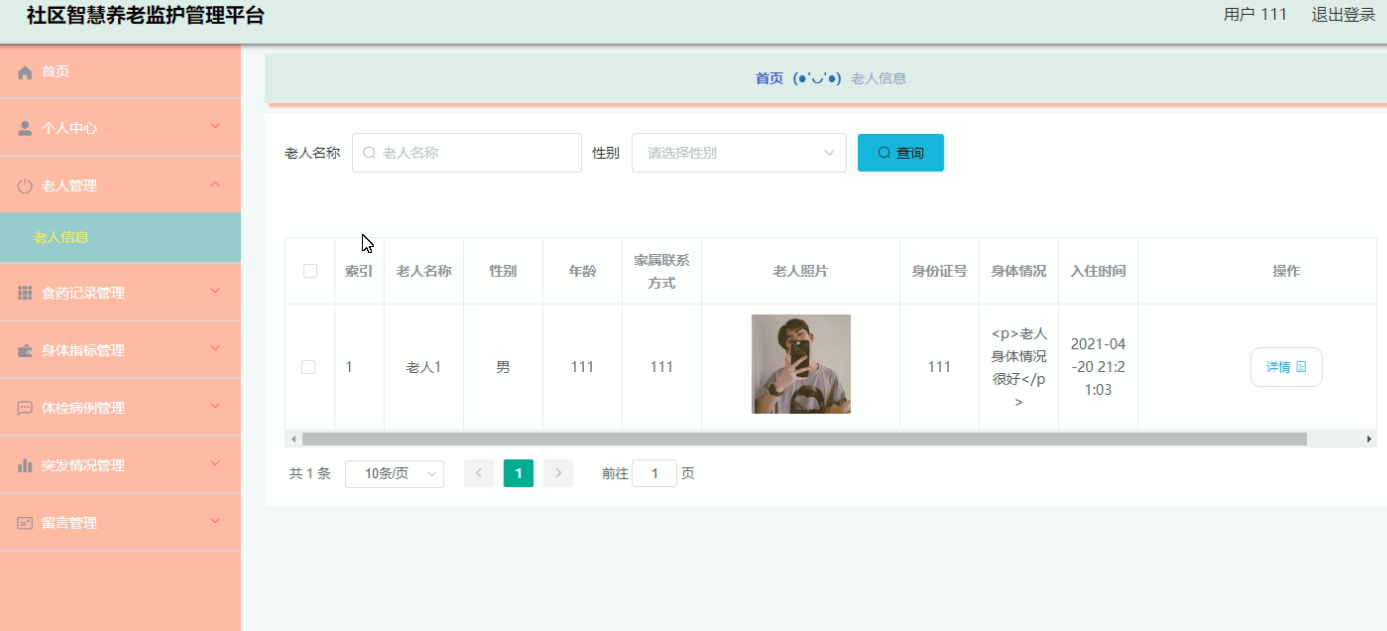Click 退出登录 in the top bar
This screenshot has width=1387, height=631.
tap(1341, 14)
